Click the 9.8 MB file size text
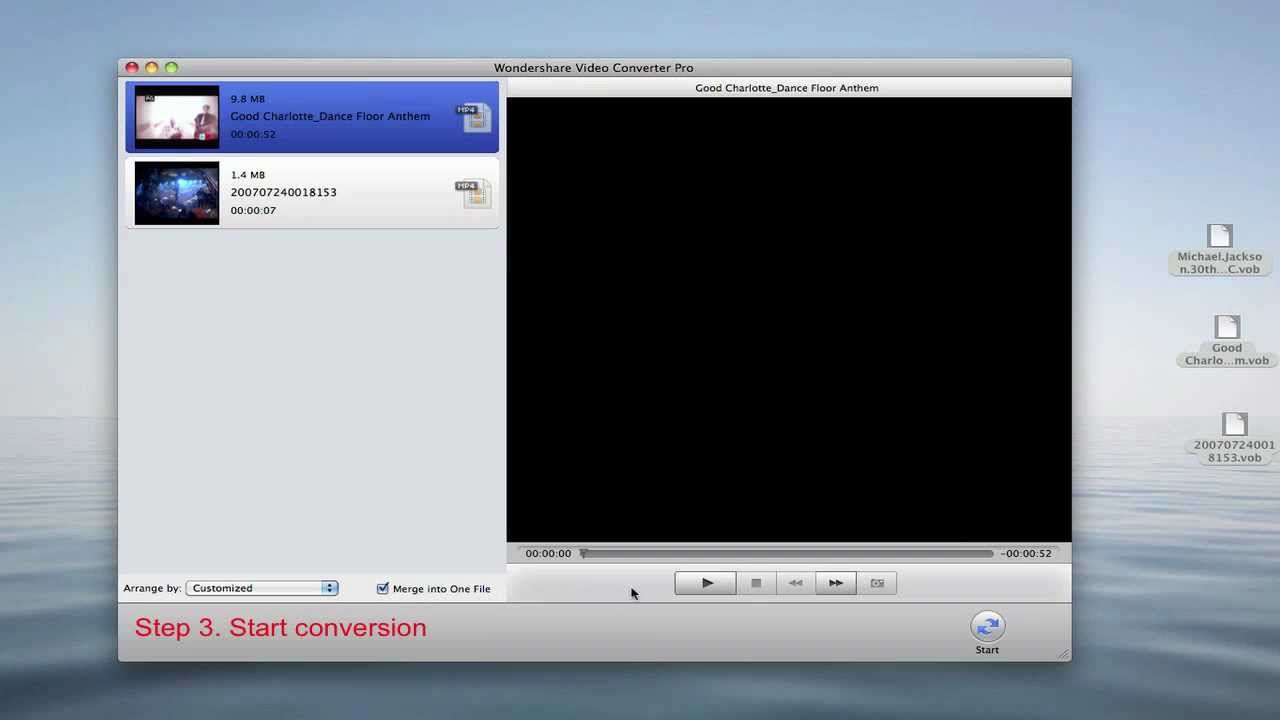Screen dimensions: 1280x720 coord(247,99)
